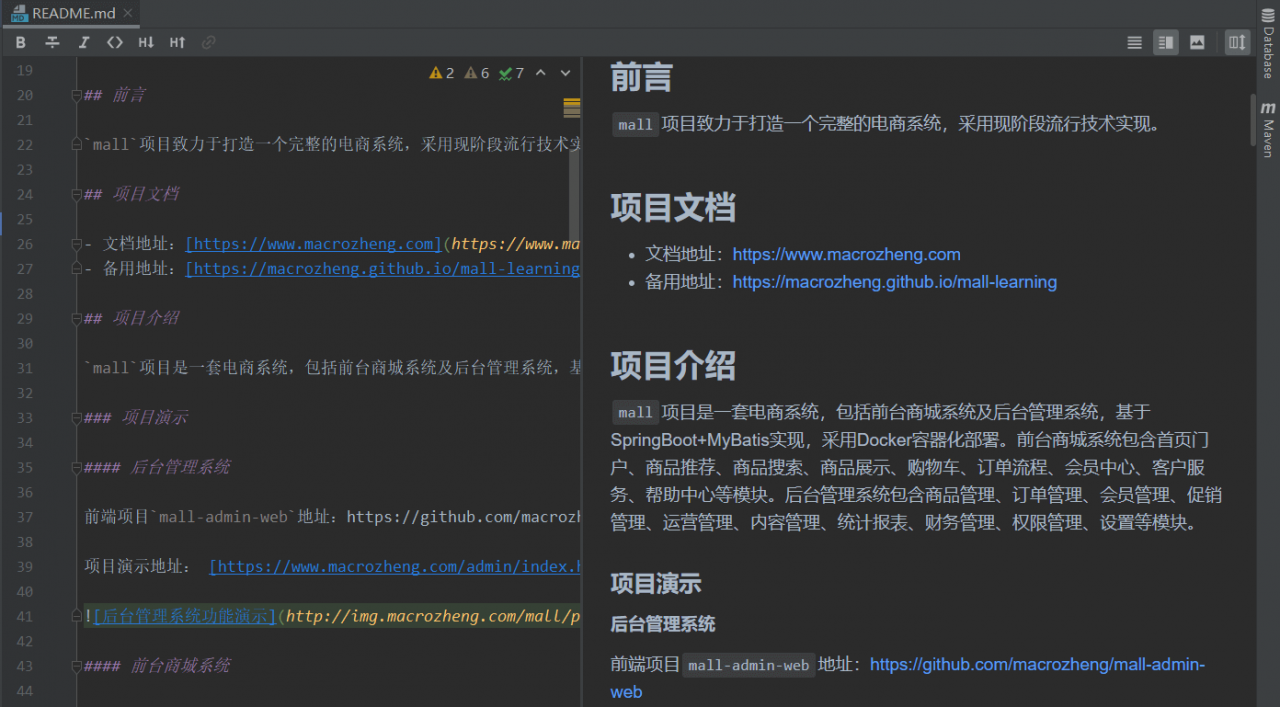The image size is (1280, 707).
Task: Switch to editor and preview split view
Action: pos(1165,42)
